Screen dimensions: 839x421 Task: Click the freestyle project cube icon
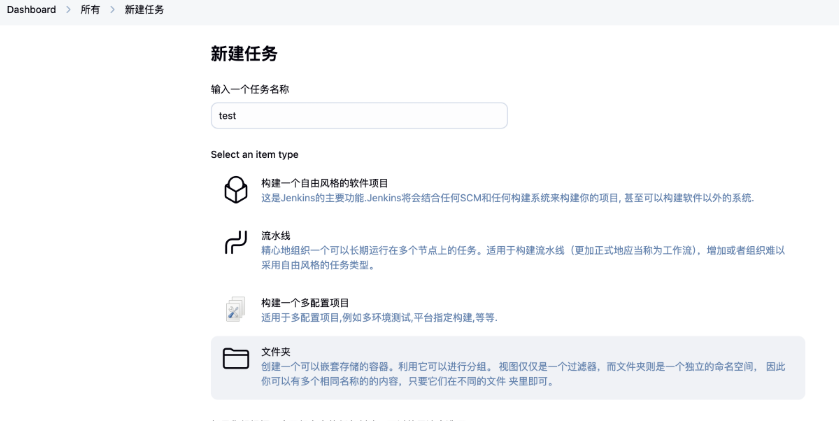click(235, 190)
